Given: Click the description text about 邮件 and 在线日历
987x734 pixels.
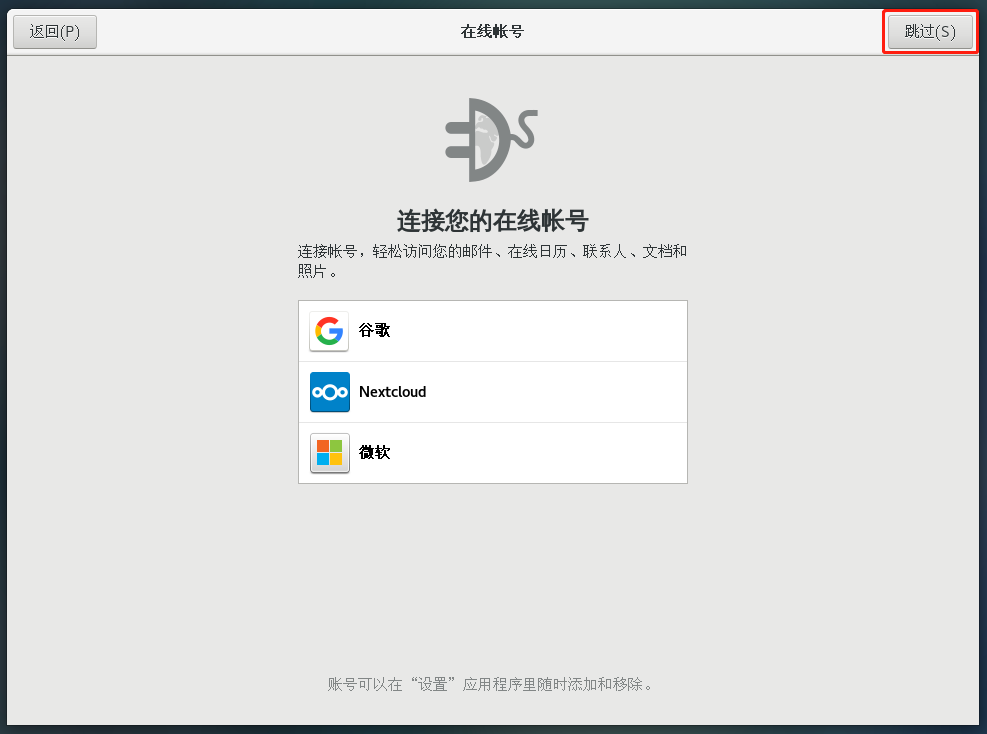Looking at the screenshot, I should point(492,251).
